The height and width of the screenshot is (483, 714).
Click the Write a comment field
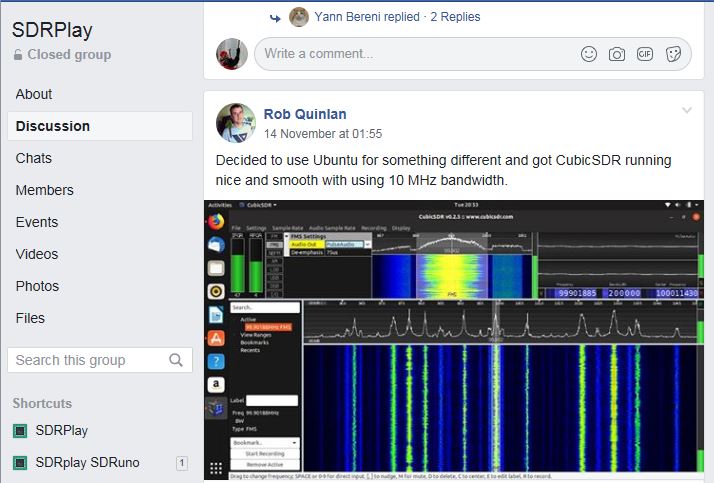[473, 54]
